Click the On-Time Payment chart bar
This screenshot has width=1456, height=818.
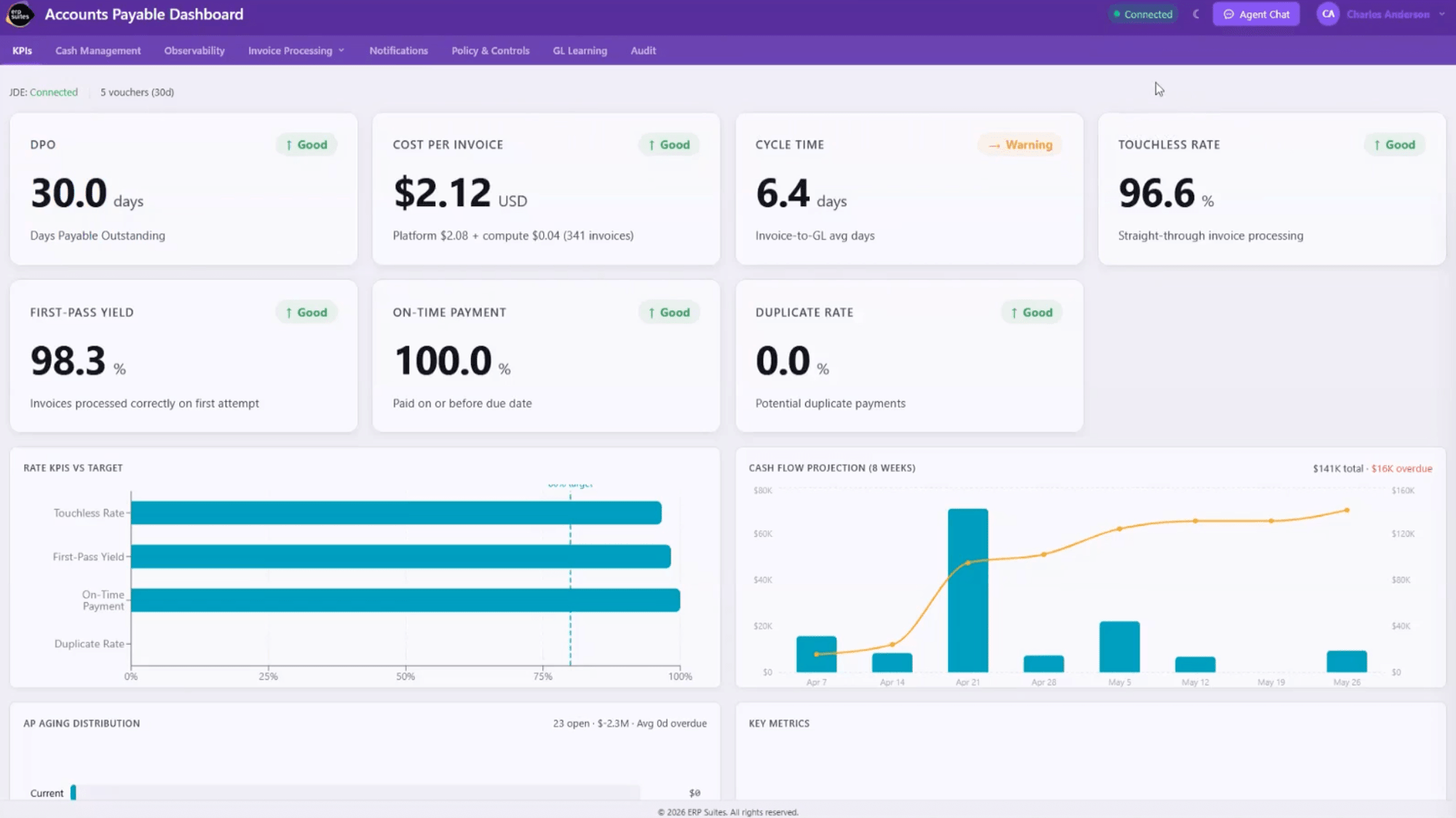405,600
